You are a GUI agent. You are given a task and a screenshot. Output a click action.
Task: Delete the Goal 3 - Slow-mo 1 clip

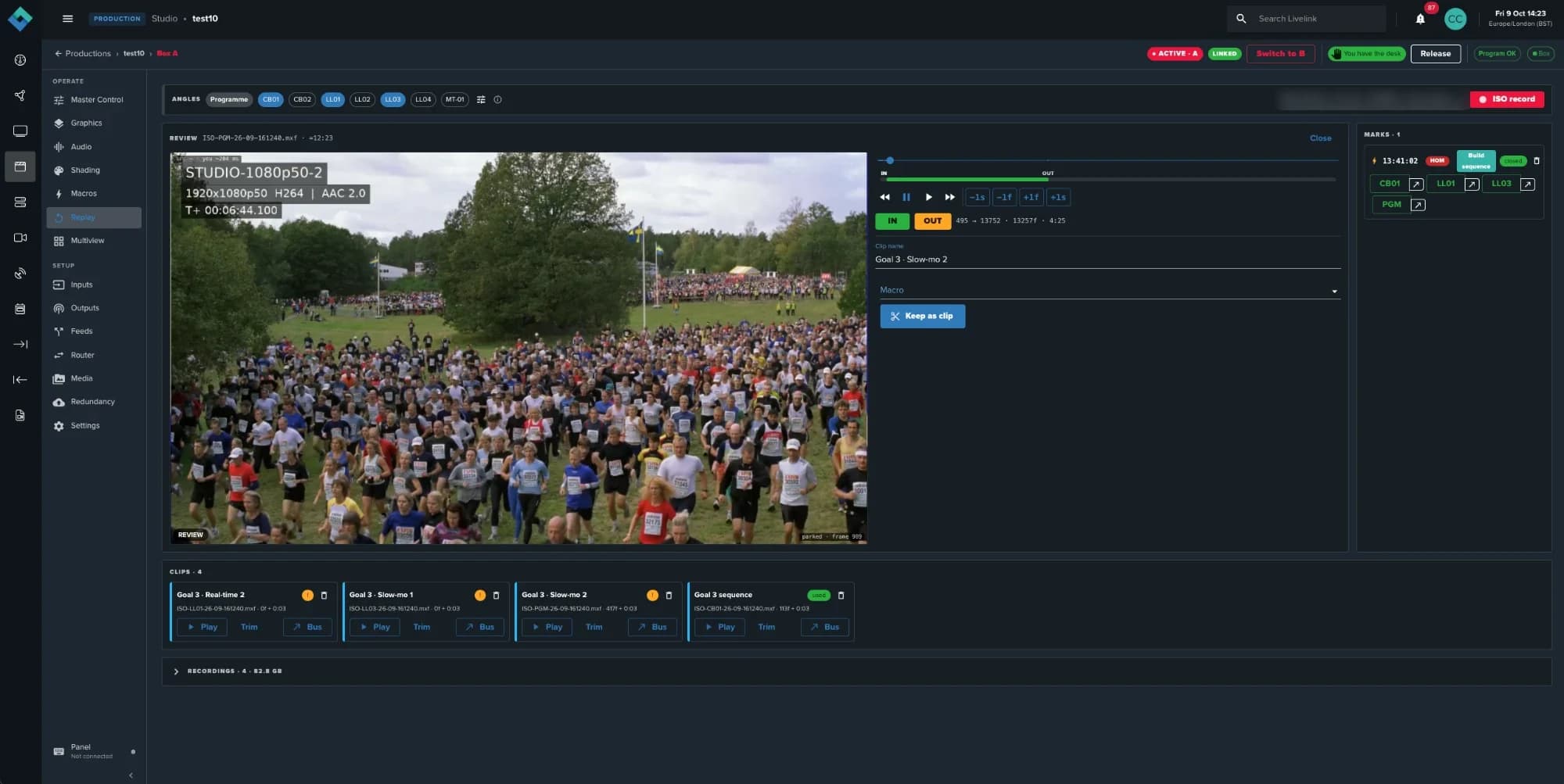pos(496,596)
